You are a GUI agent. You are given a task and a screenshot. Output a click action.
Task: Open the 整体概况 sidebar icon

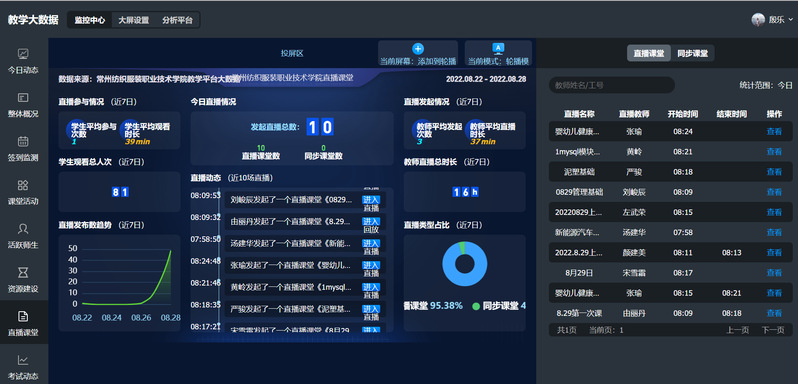23,97
